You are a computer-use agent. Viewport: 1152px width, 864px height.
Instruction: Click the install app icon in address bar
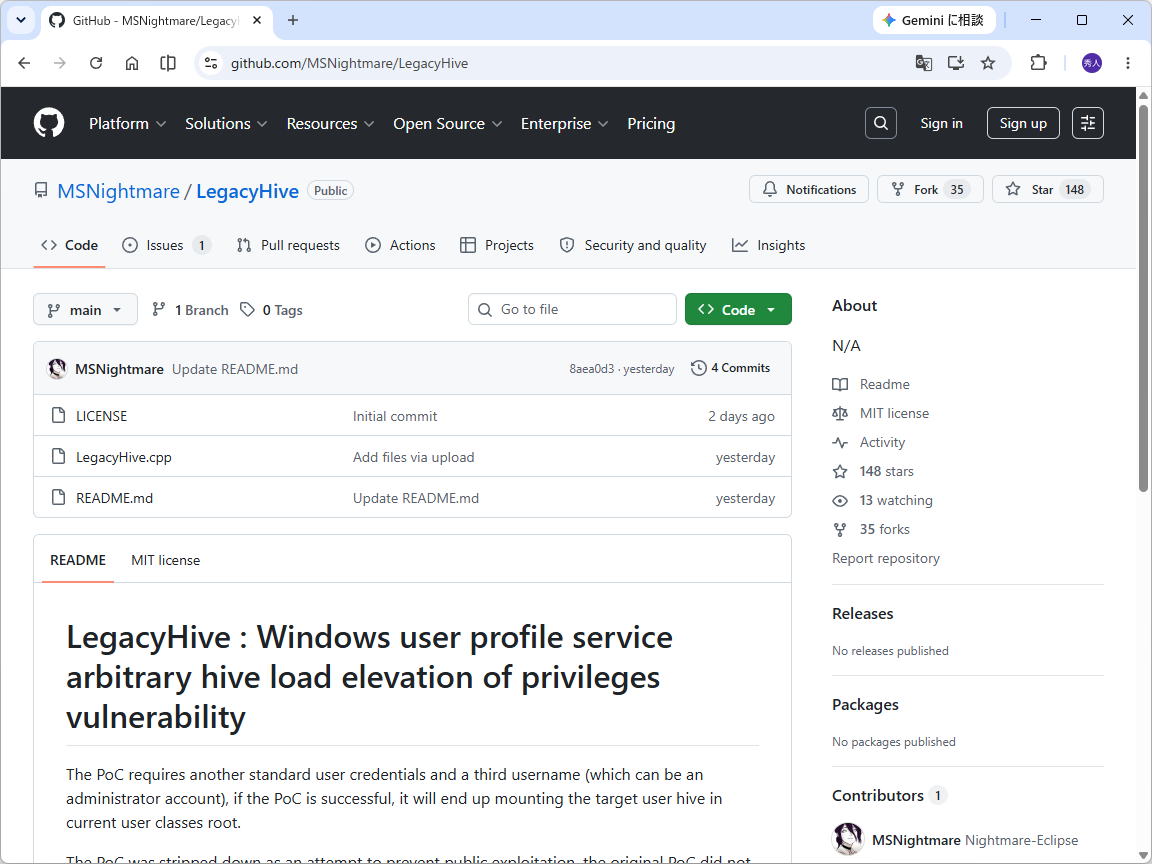[x=956, y=63]
